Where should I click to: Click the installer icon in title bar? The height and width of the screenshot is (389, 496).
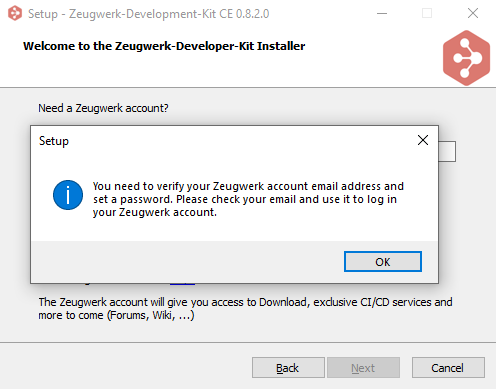point(15,13)
